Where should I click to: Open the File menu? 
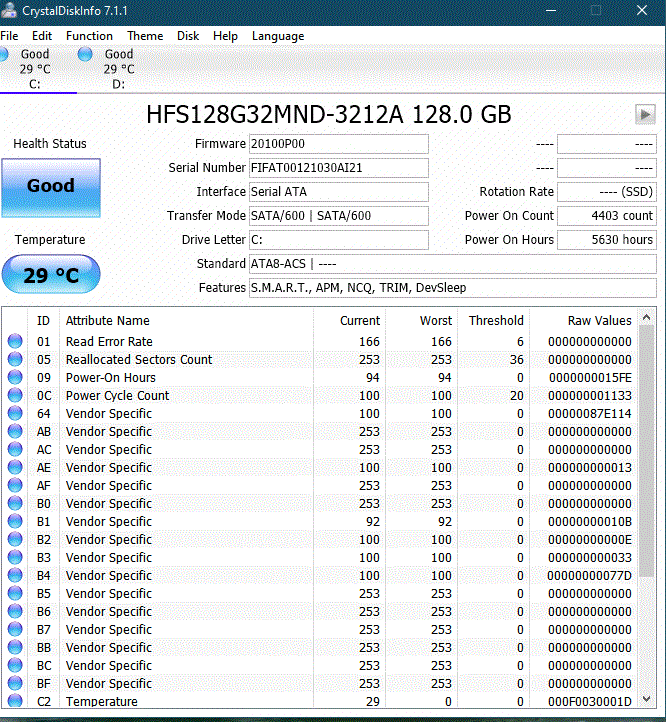point(9,36)
